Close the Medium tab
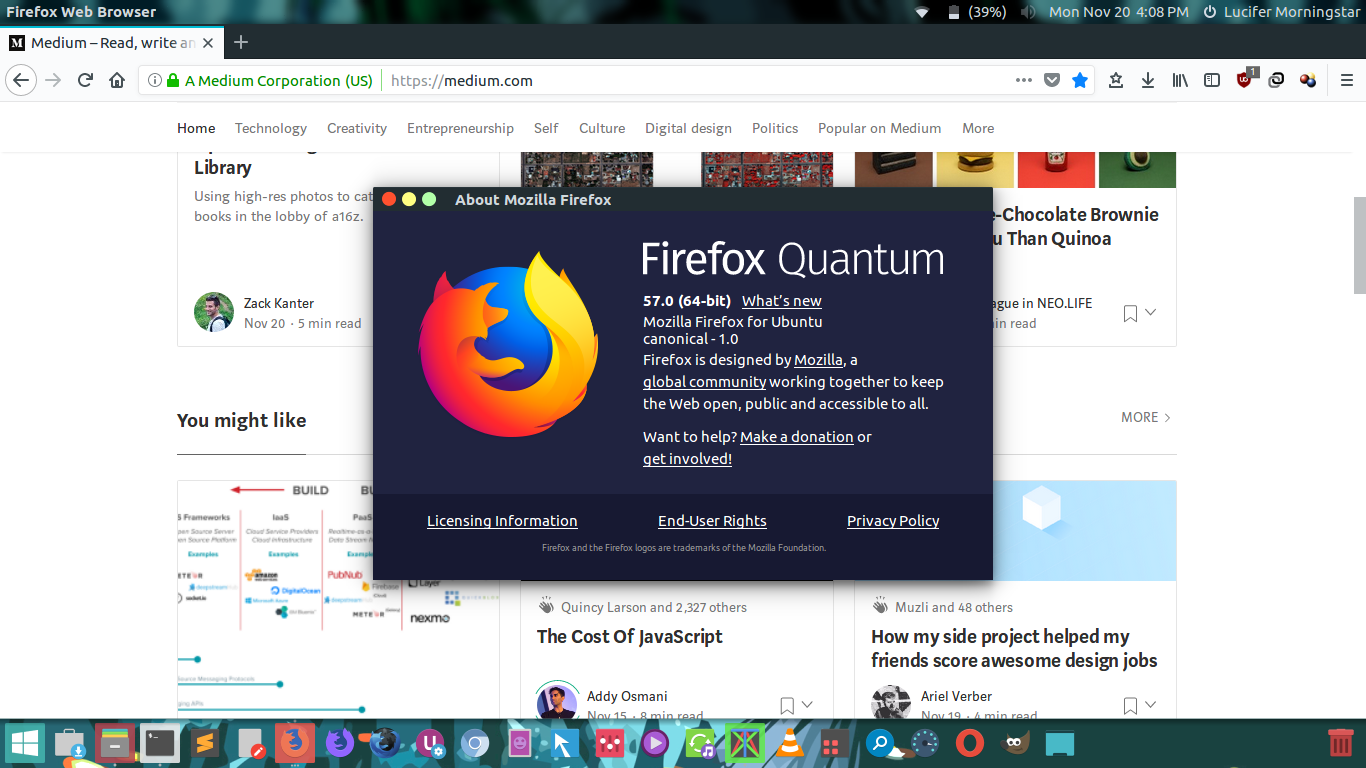 pos(208,43)
